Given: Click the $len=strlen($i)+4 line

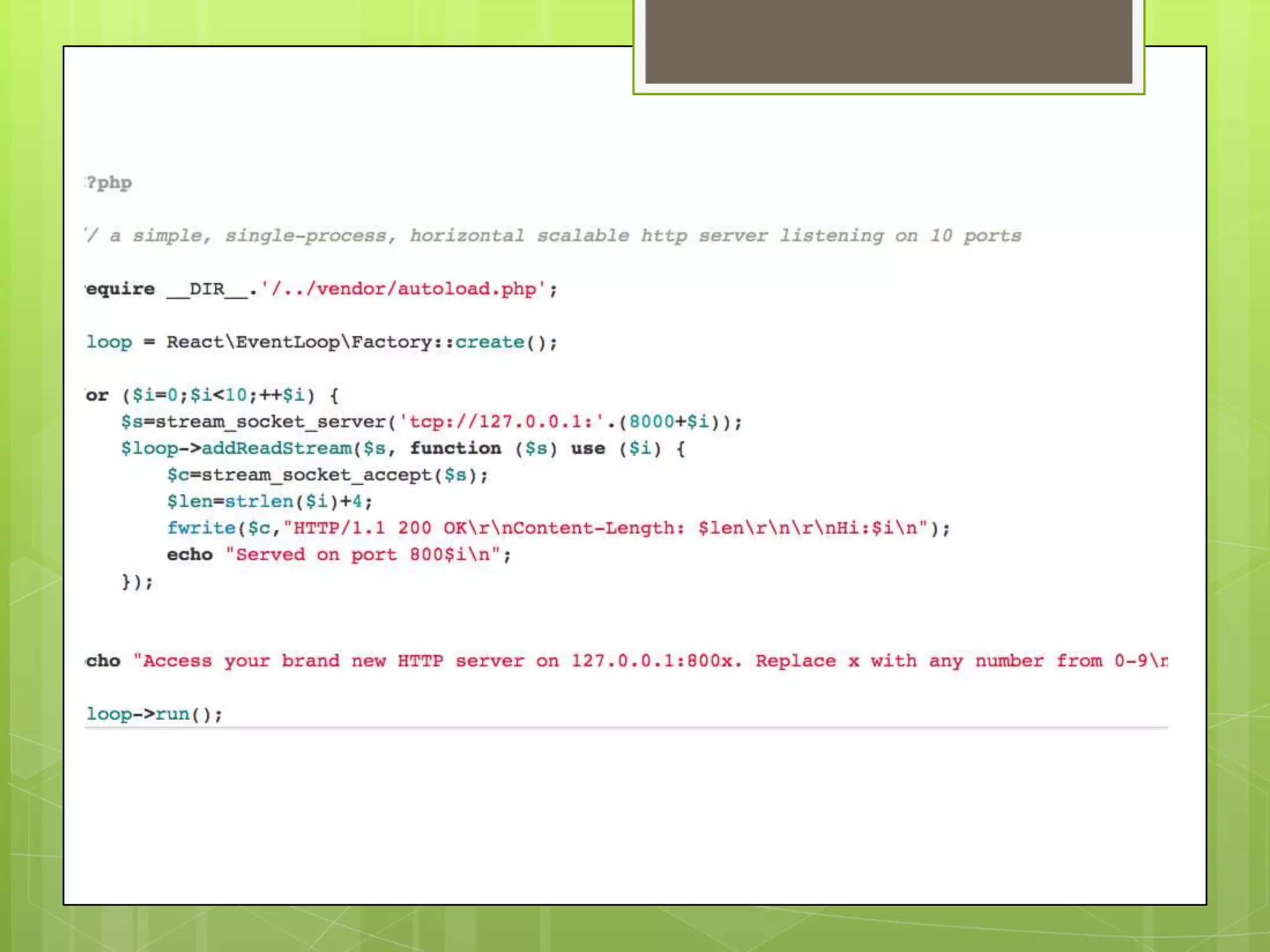Looking at the screenshot, I should (269, 501).
